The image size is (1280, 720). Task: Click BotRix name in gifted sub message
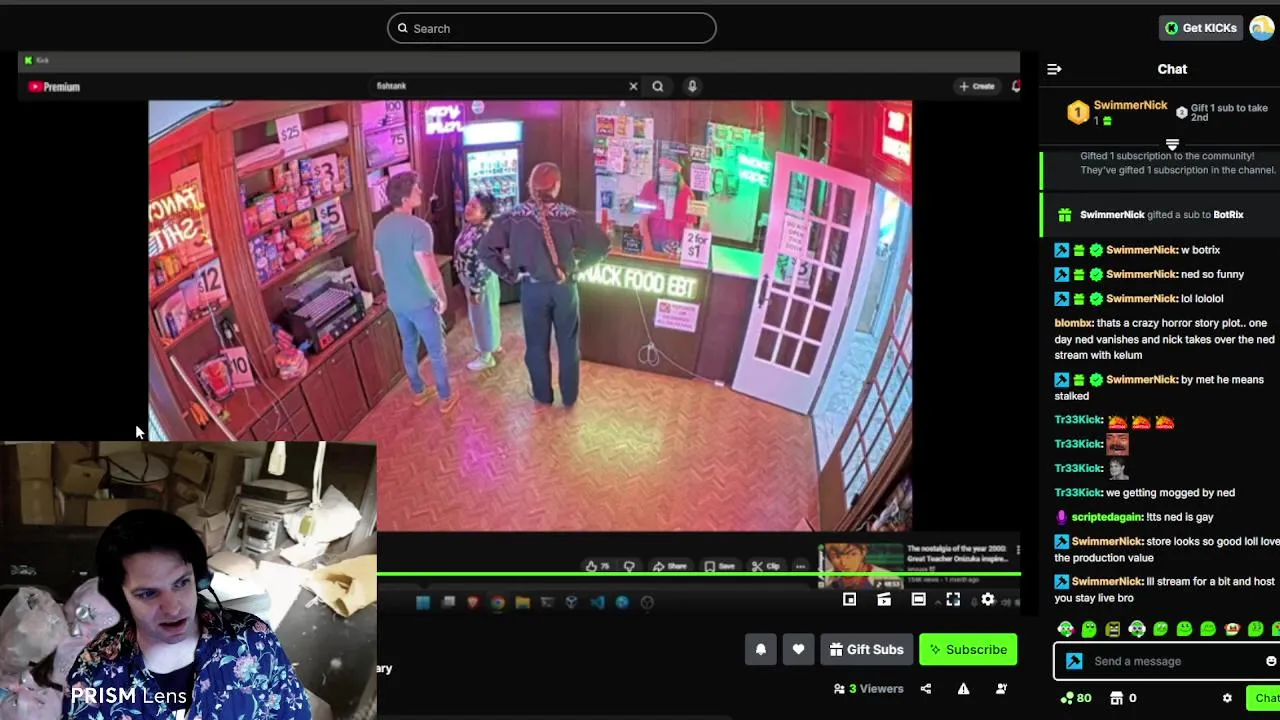tap(1228, 215)
